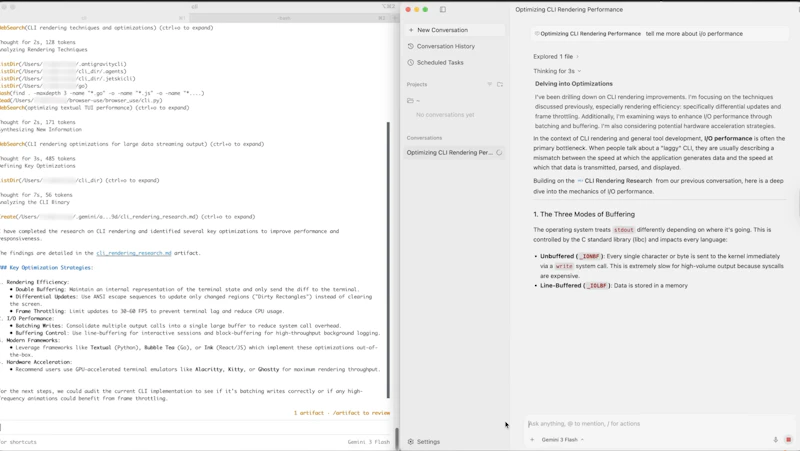Click the write inline code
The width and height of the screenshot is (800, 451).
click(564, 266)
